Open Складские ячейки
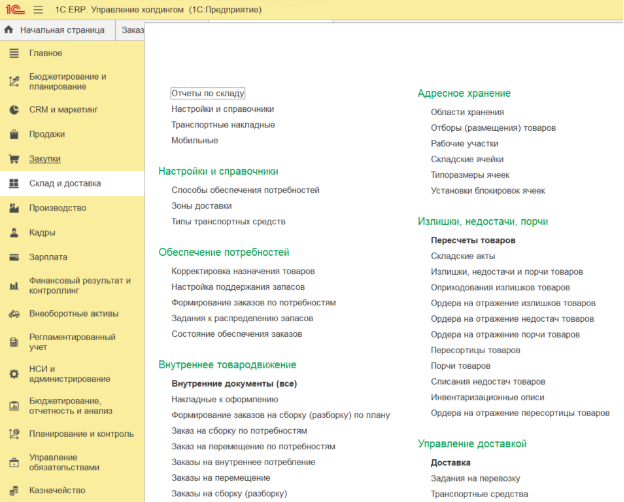Screen dimensions: 624x502 (467, 159)
